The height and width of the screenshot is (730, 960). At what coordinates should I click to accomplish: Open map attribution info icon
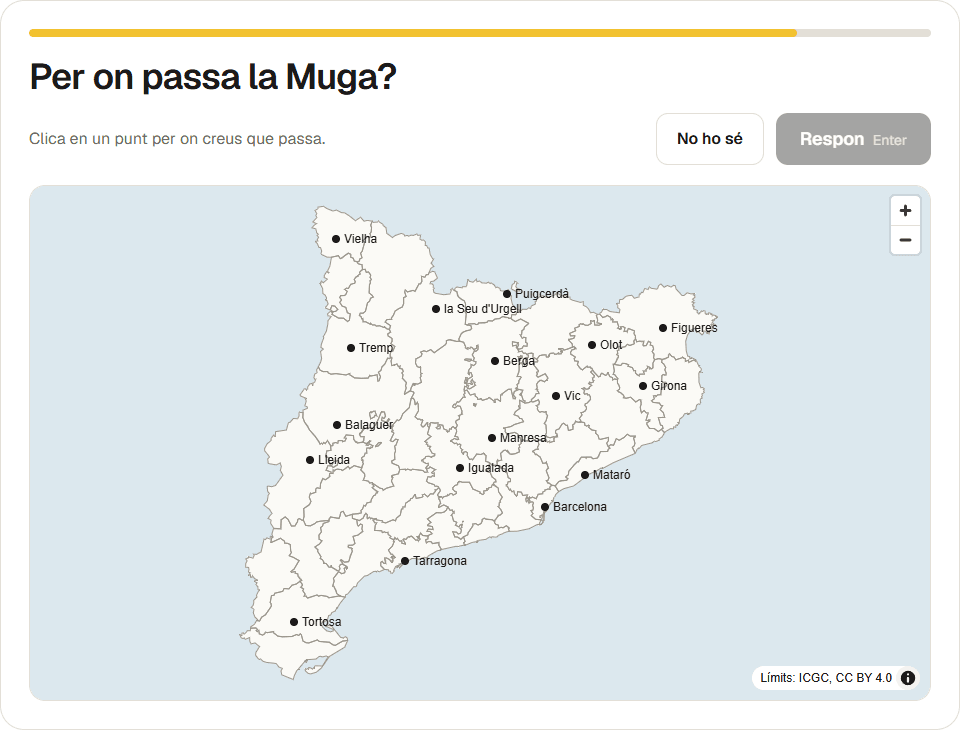[x=908, y=678]
